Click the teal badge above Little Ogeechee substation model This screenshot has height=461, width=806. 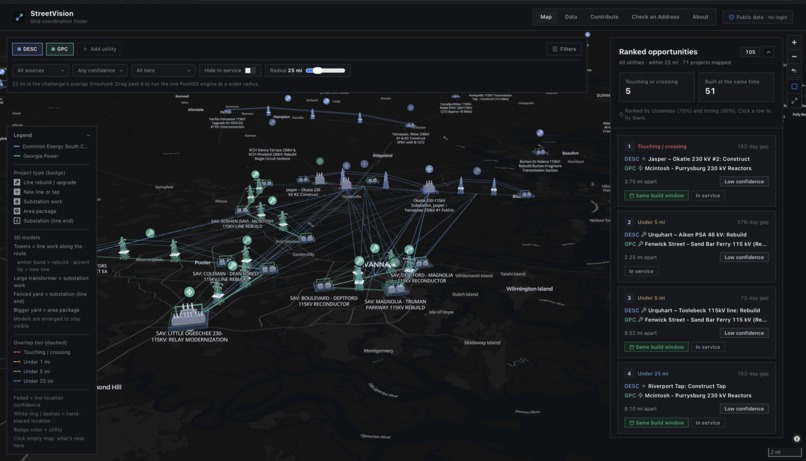(189, 292)
